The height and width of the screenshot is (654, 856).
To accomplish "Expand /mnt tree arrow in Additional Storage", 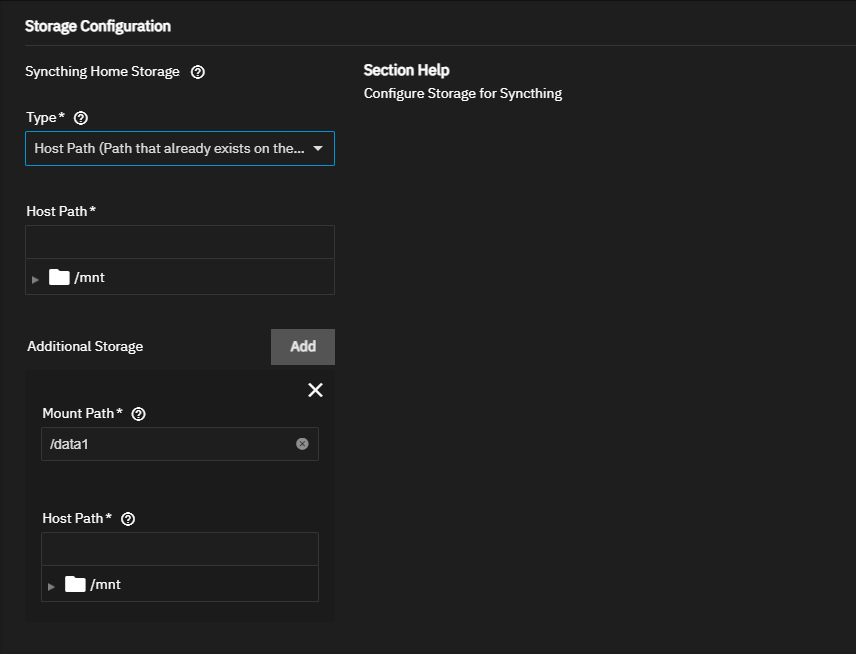I will (x=52, y=586).
